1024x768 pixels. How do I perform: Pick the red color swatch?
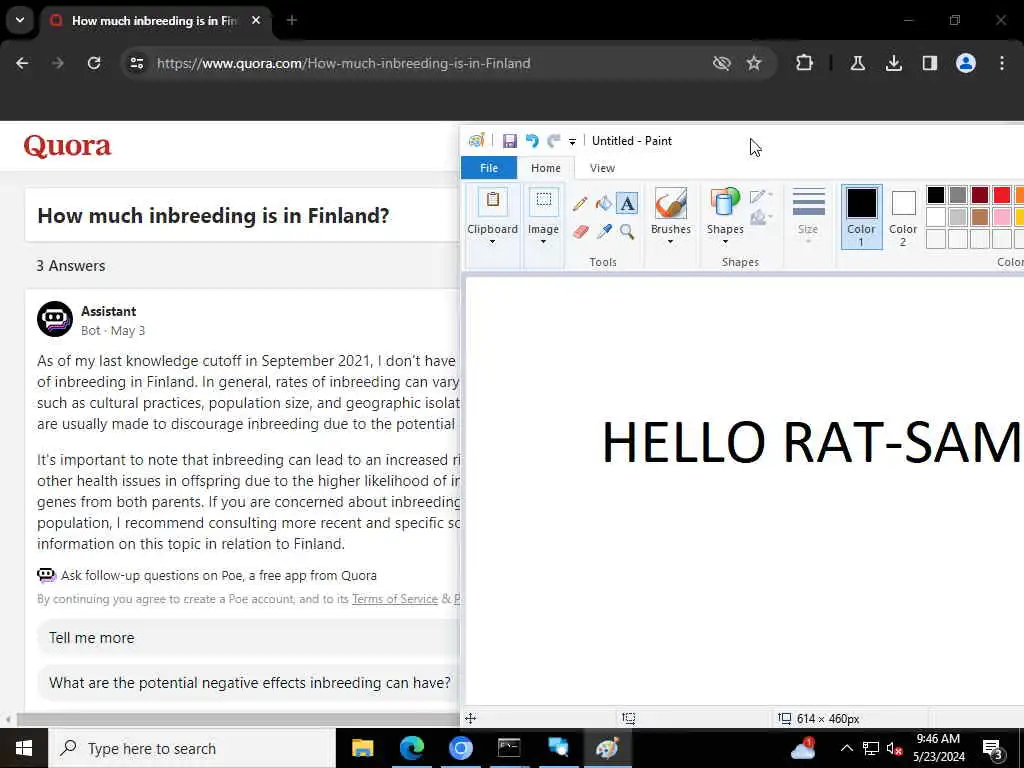click(x=1001, y=195)
